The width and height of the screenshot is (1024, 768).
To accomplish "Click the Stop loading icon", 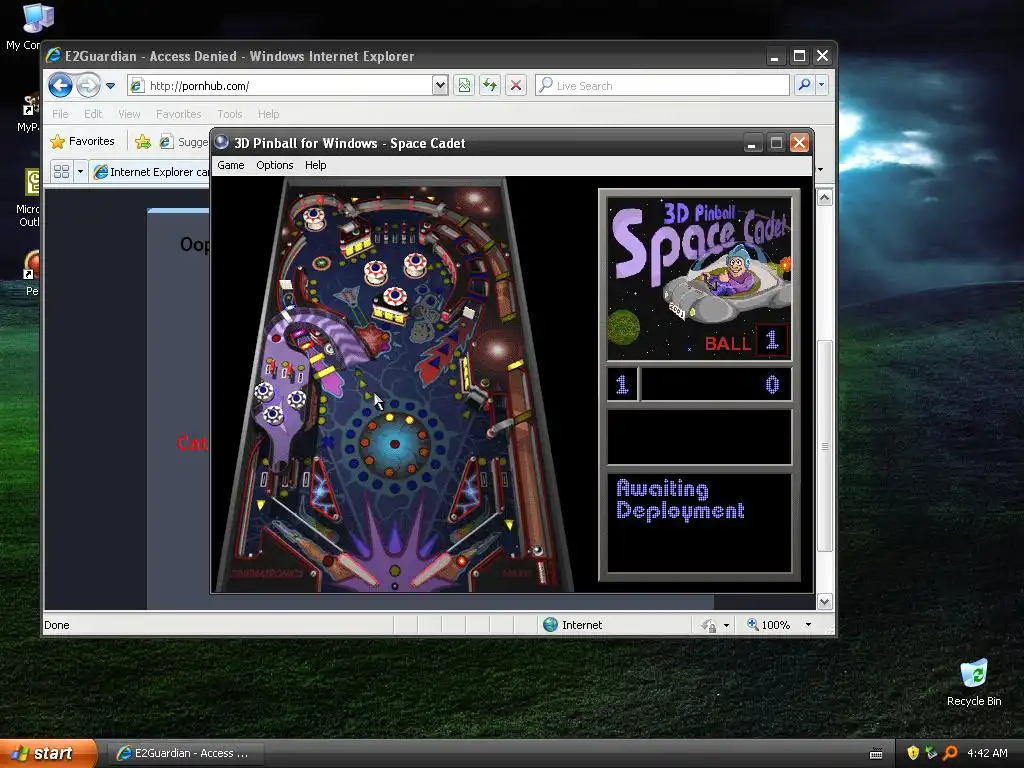I will 516,86.
